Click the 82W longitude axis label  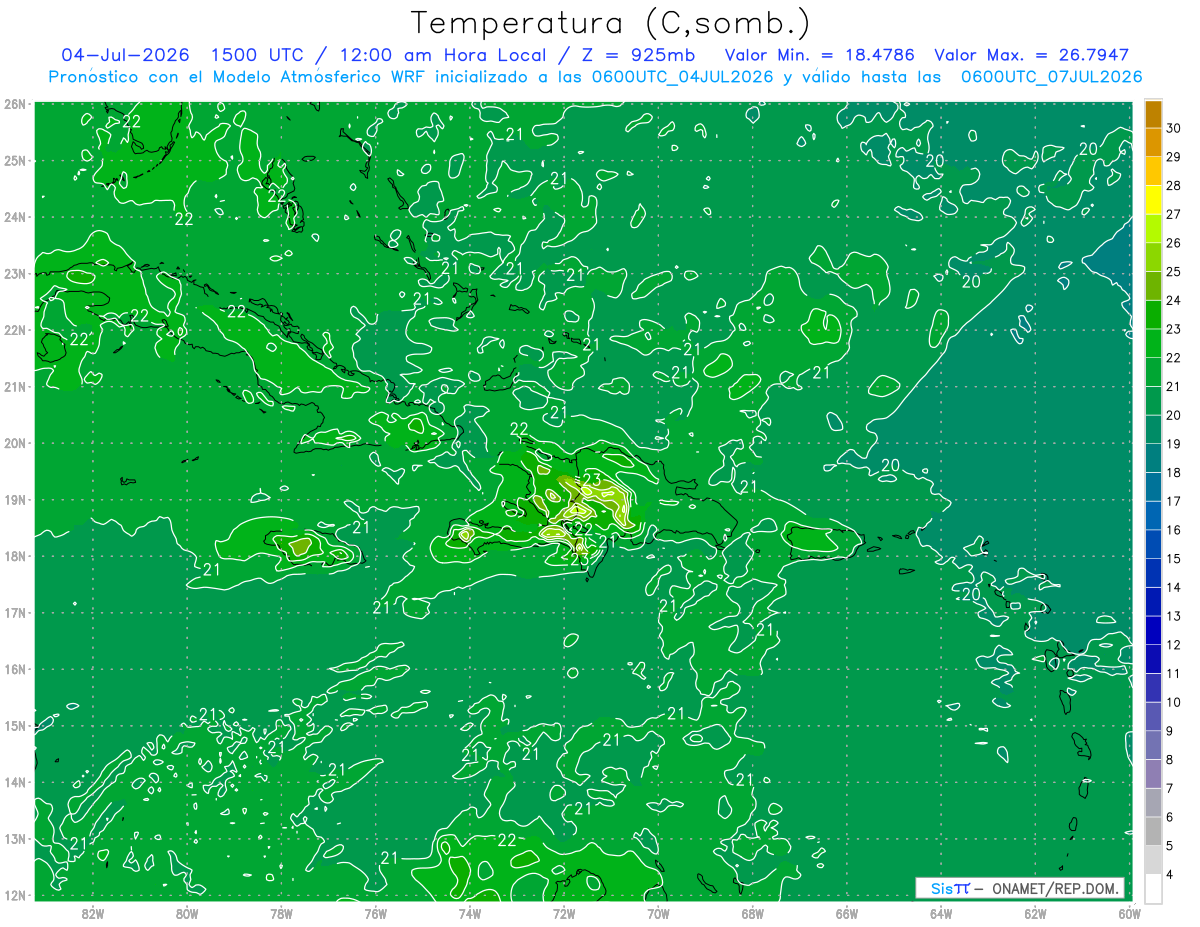pos(92,913)
